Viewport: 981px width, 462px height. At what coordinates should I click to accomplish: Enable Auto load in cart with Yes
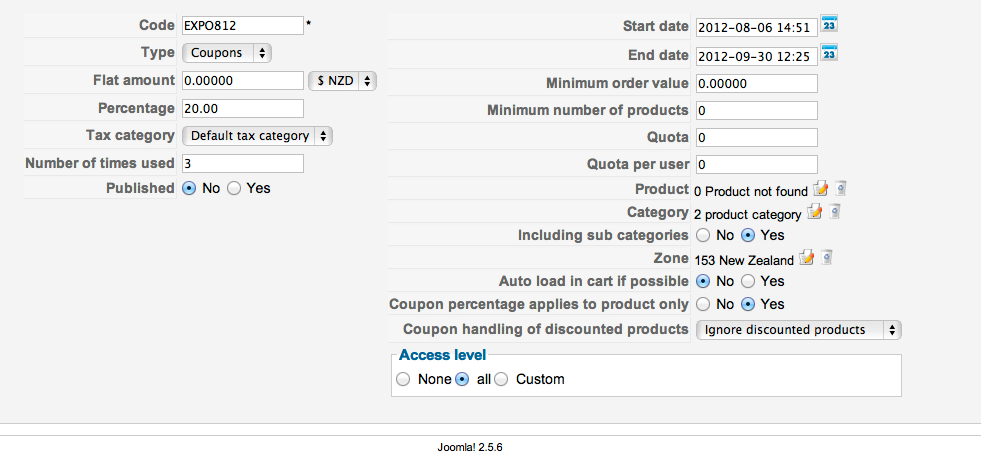(x=748, y=281)
